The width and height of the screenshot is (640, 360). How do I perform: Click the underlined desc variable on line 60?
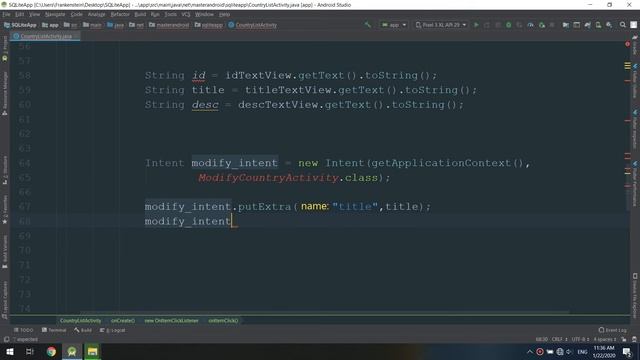[205, 105]
